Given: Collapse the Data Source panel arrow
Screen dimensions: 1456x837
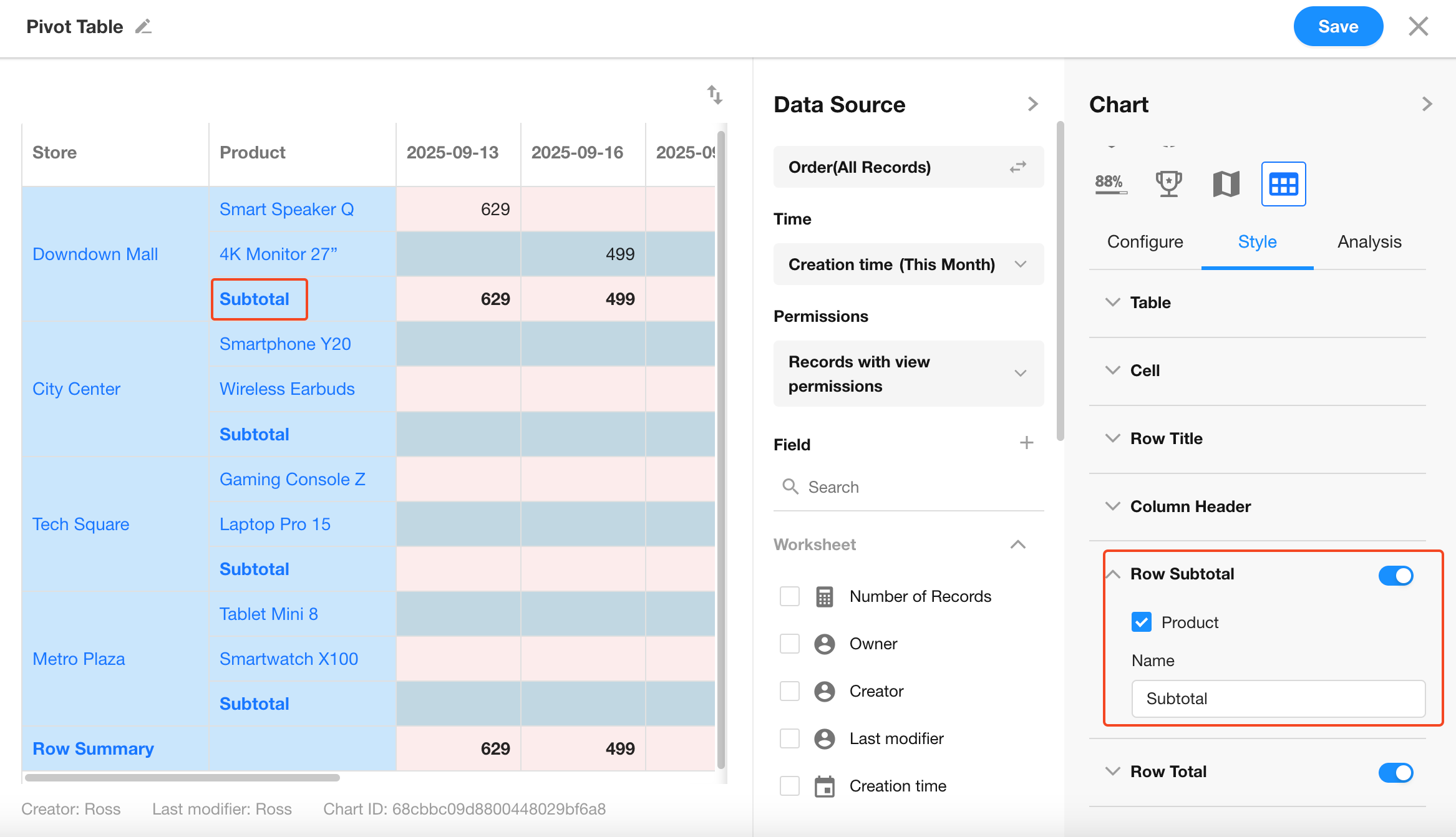Looking at the screenshot, I should (x=1033, y=104).
